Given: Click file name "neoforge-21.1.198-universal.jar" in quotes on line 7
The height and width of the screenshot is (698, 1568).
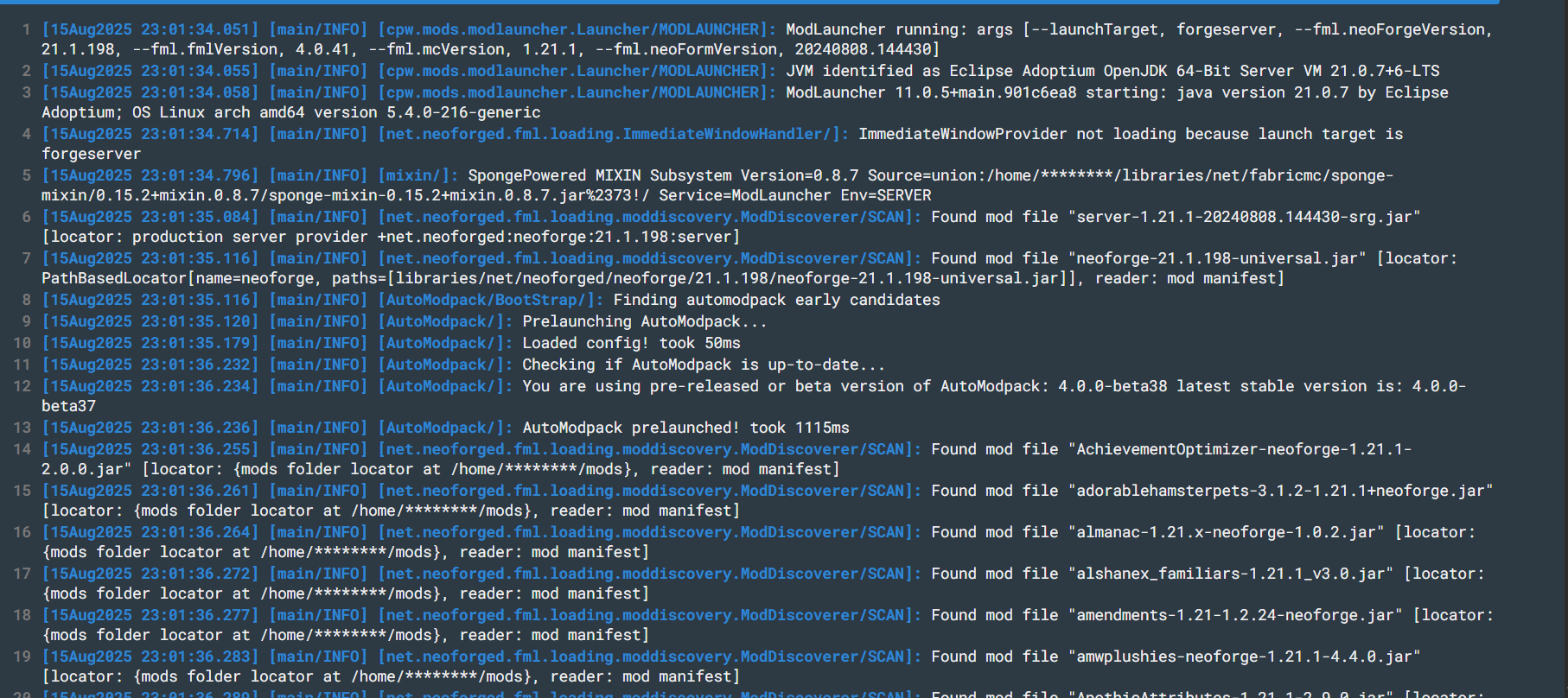Looking at the screenshot, I should click(1217, 258).
